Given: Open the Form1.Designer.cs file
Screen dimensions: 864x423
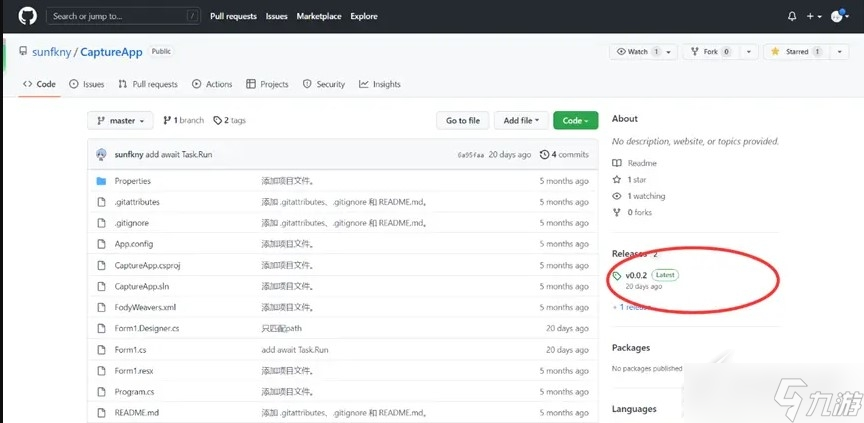Looking at the screenshot, I should [147, 328].
